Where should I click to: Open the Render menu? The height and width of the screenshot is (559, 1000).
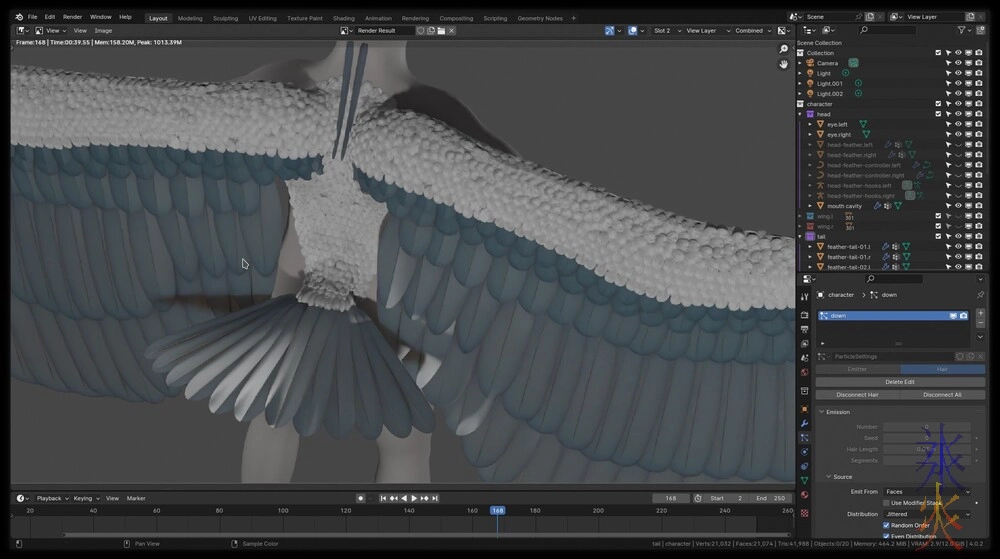pyautogui.click(x=72, y=17)
